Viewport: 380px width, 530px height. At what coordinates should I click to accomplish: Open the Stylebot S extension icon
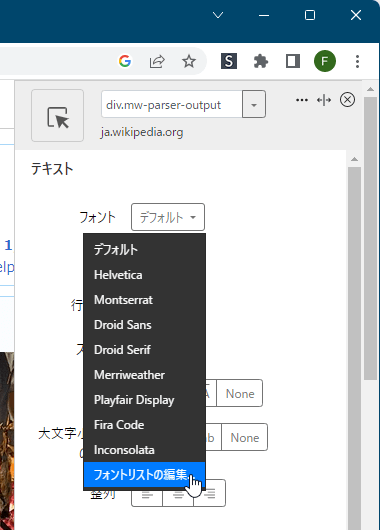229,61
